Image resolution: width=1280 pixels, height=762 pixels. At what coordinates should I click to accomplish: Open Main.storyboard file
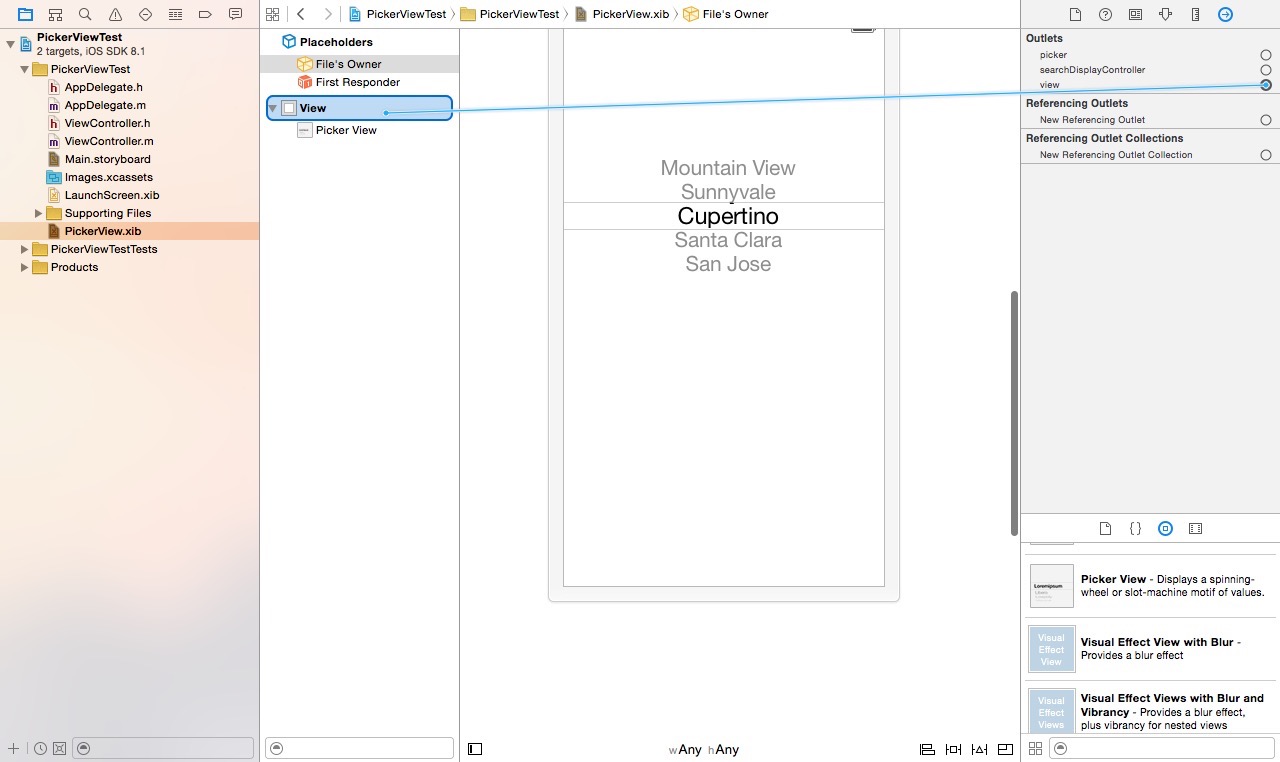click(107, 159)
